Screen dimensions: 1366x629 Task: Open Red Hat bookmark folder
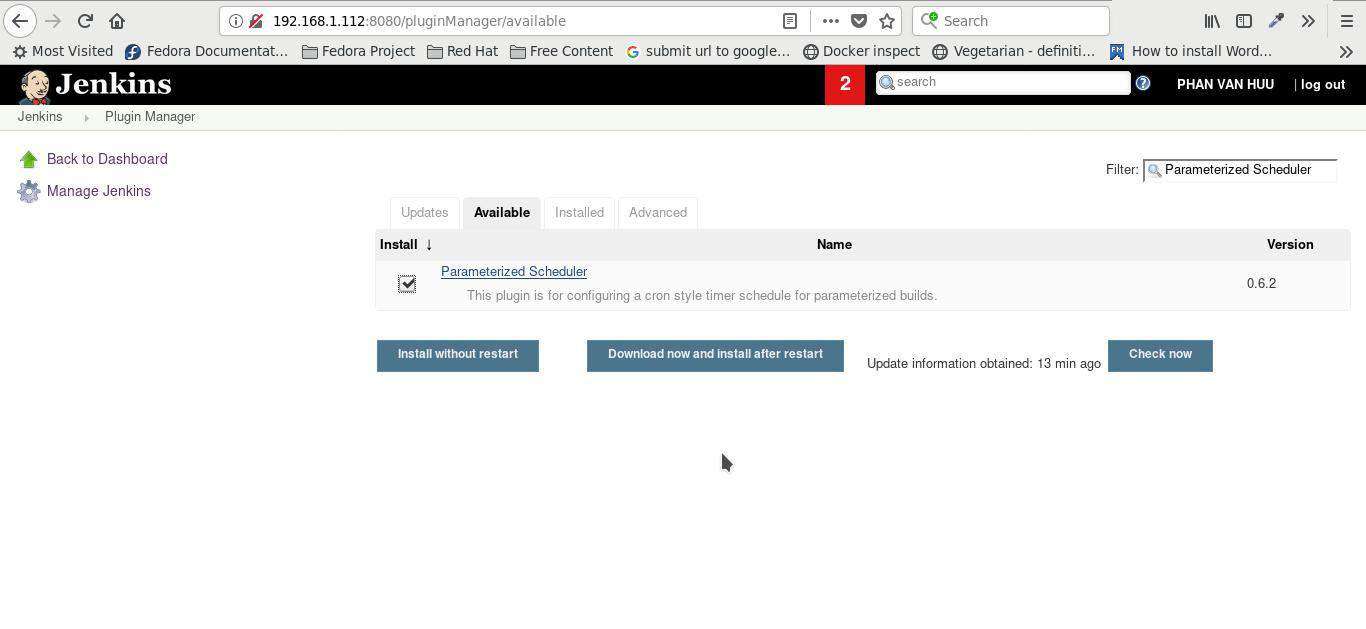(x=462, y=51)
